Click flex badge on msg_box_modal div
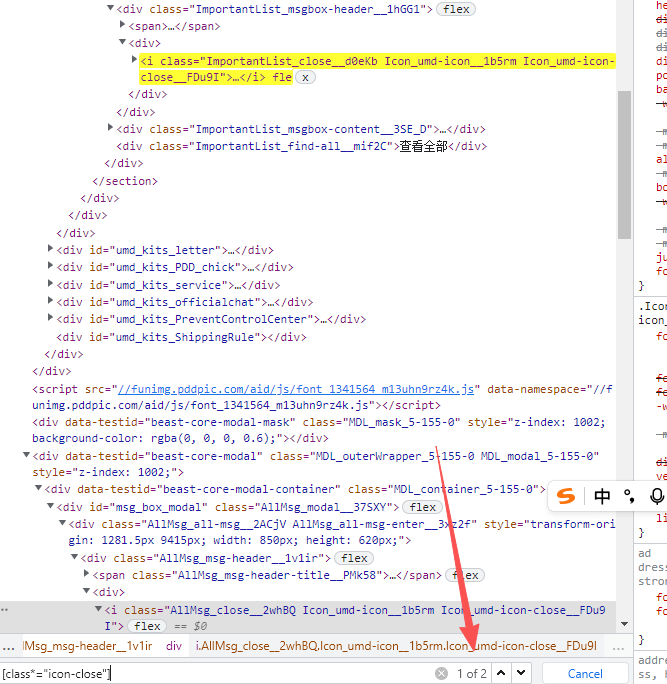Viewport: 667px width, 684px height. point(422,507)
